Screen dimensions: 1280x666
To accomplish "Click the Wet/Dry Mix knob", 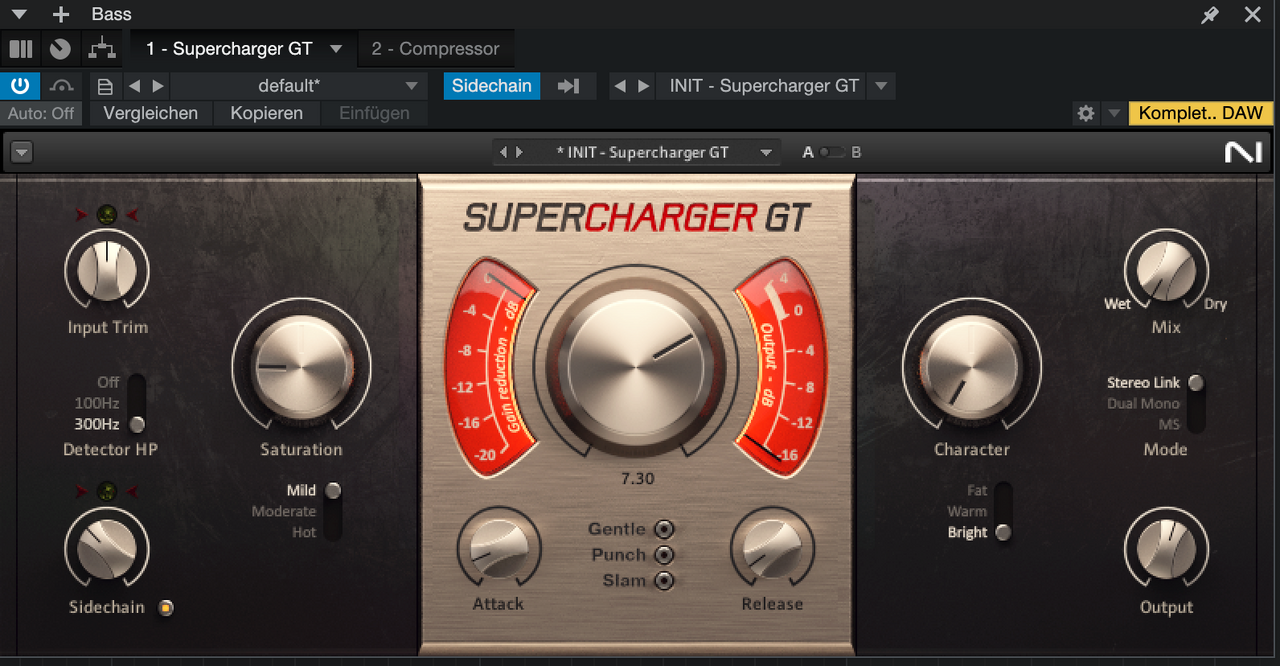I will [x=1166, y=269].
